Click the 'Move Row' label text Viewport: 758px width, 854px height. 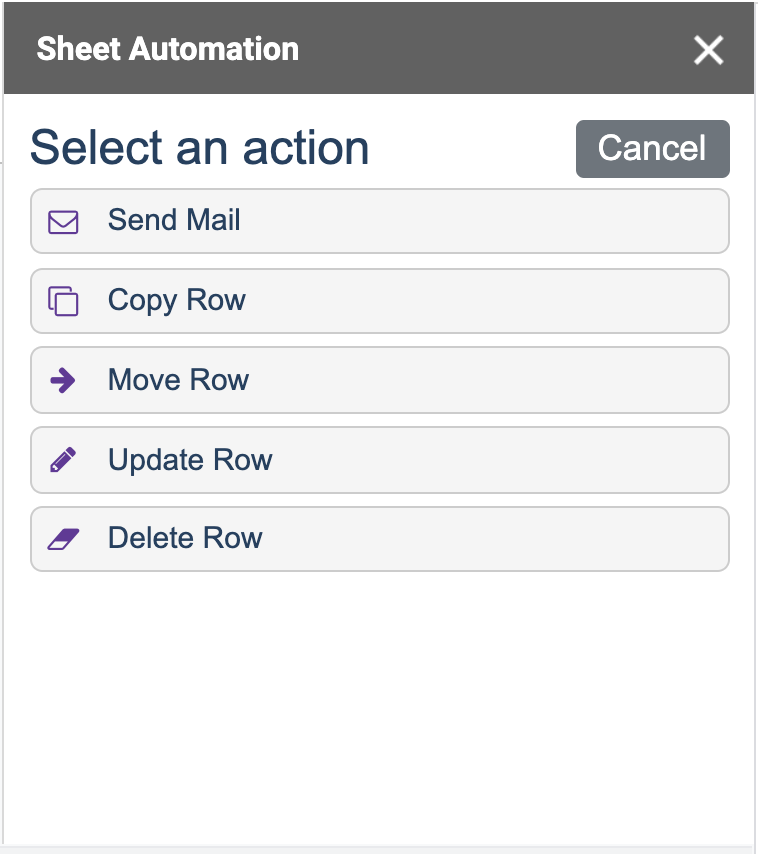(179, 380)
